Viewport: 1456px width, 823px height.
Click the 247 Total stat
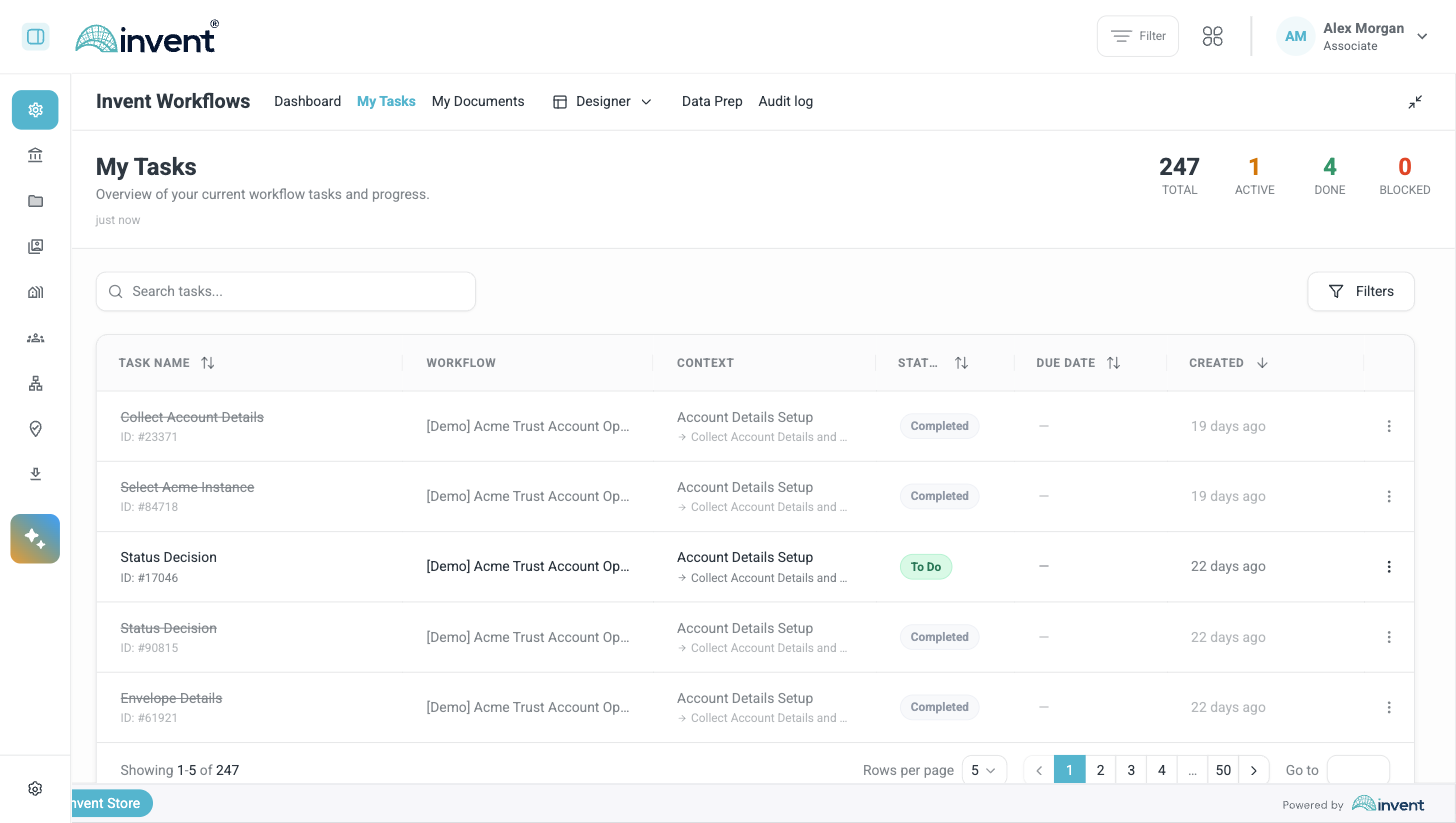[x=1179, y=175]
